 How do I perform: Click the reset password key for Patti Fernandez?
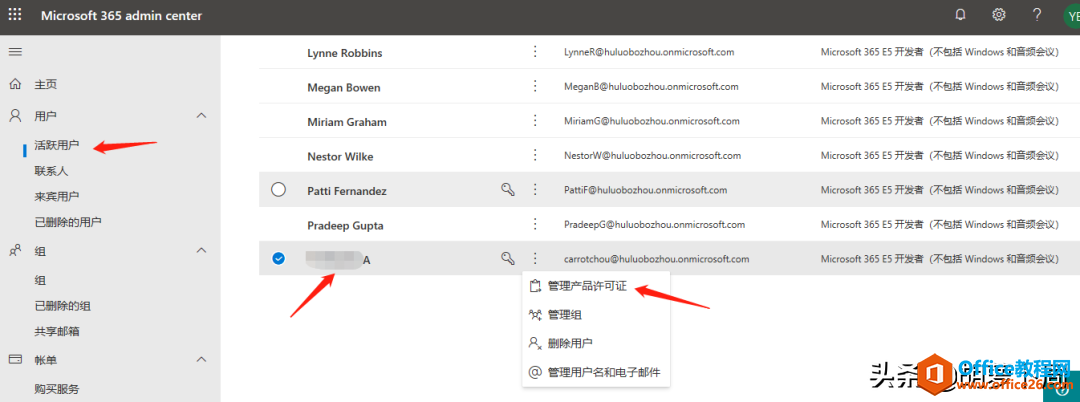coord(508,190)
